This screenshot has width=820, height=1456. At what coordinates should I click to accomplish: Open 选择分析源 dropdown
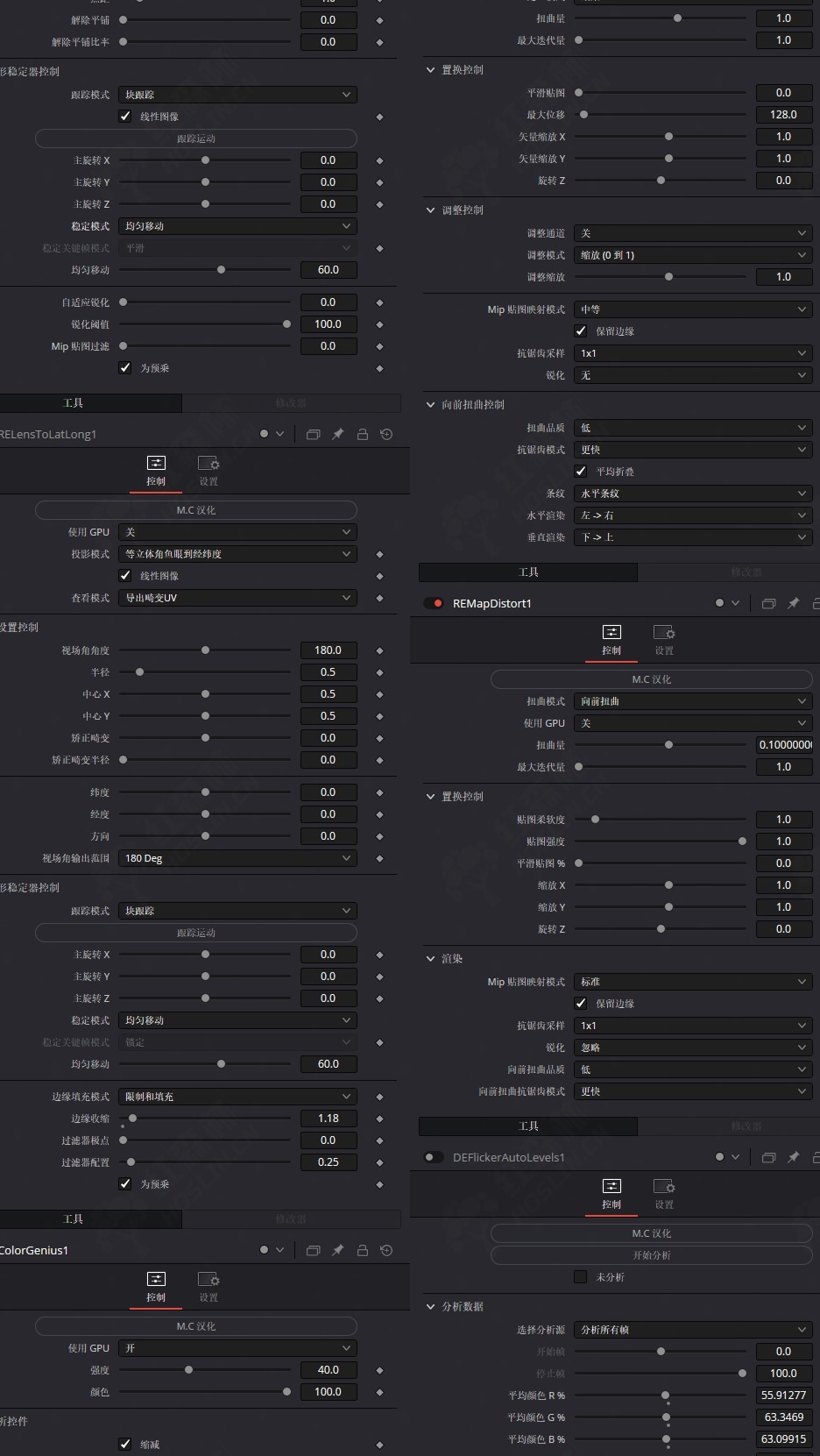coord(693,1330)
